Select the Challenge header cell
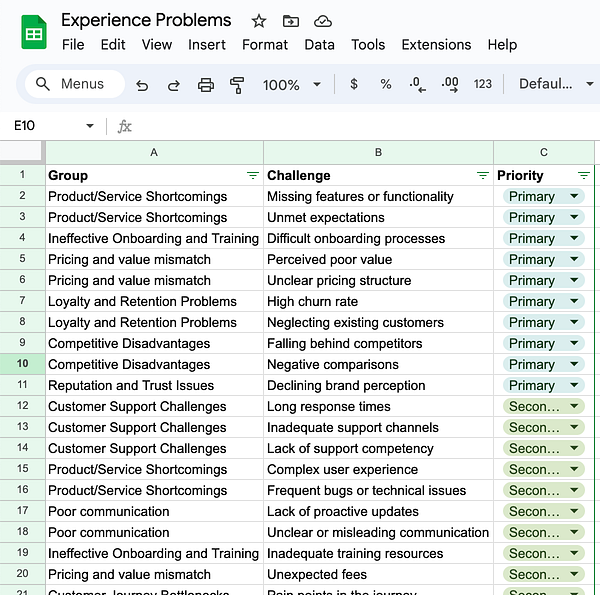 pos(378,176)
